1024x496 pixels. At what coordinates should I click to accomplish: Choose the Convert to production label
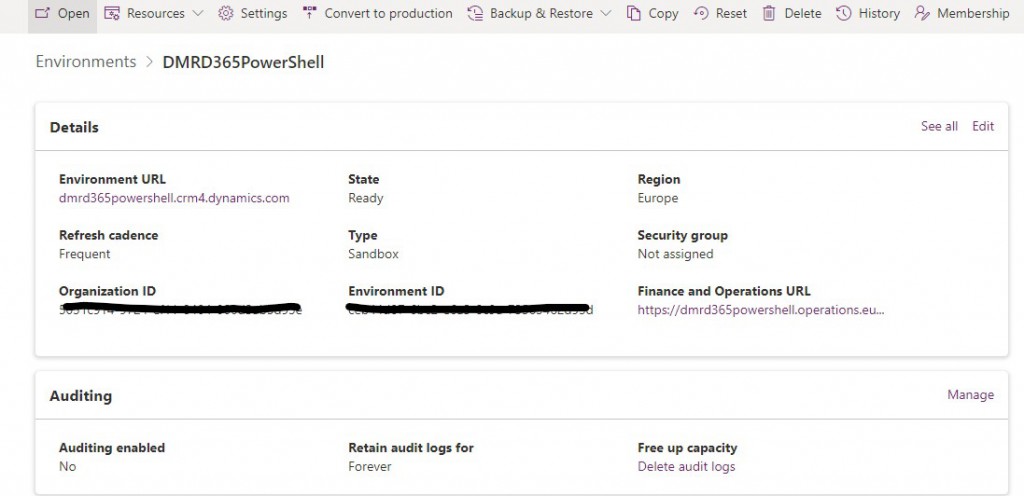[x=389, y=13]
